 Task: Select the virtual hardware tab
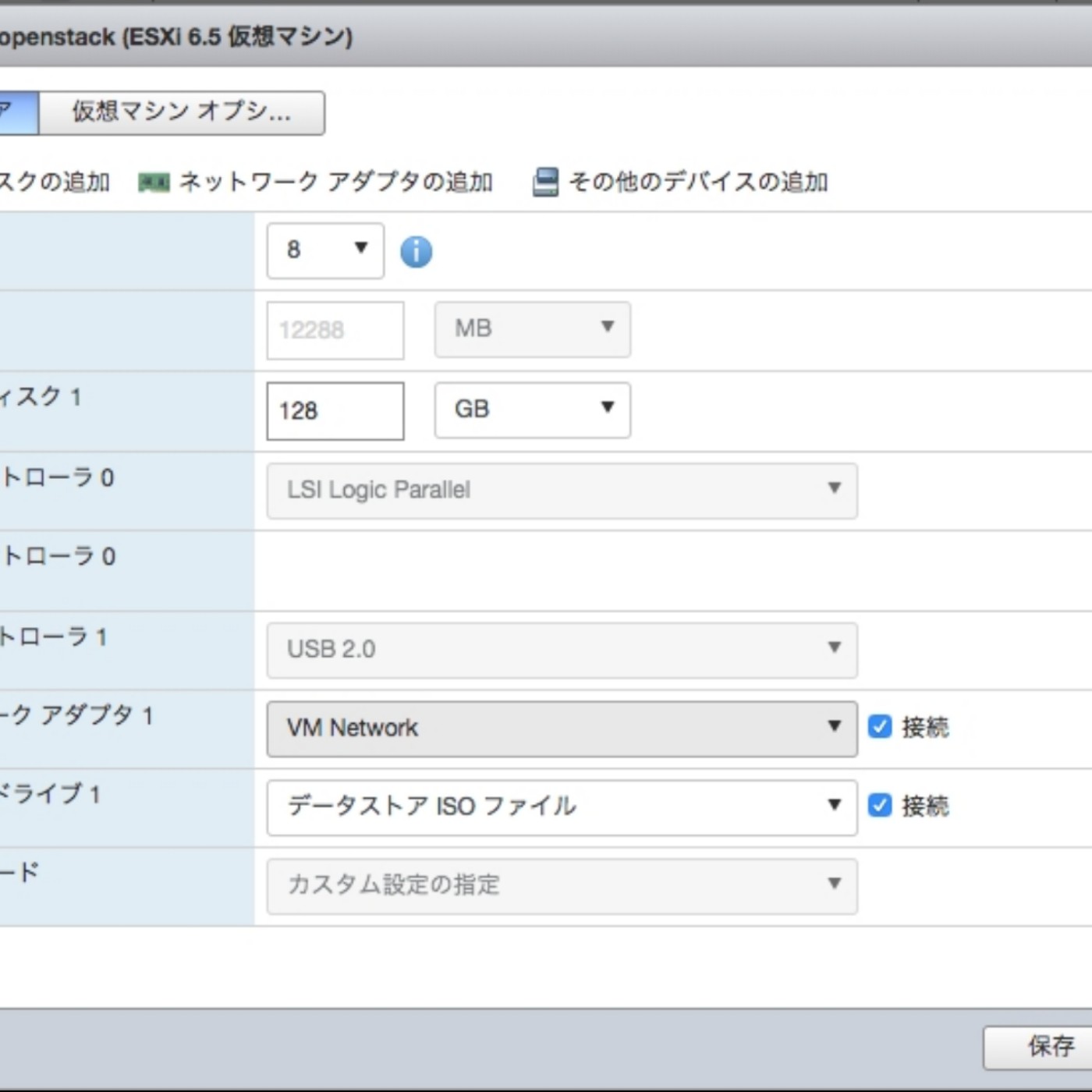coord(17,112)
